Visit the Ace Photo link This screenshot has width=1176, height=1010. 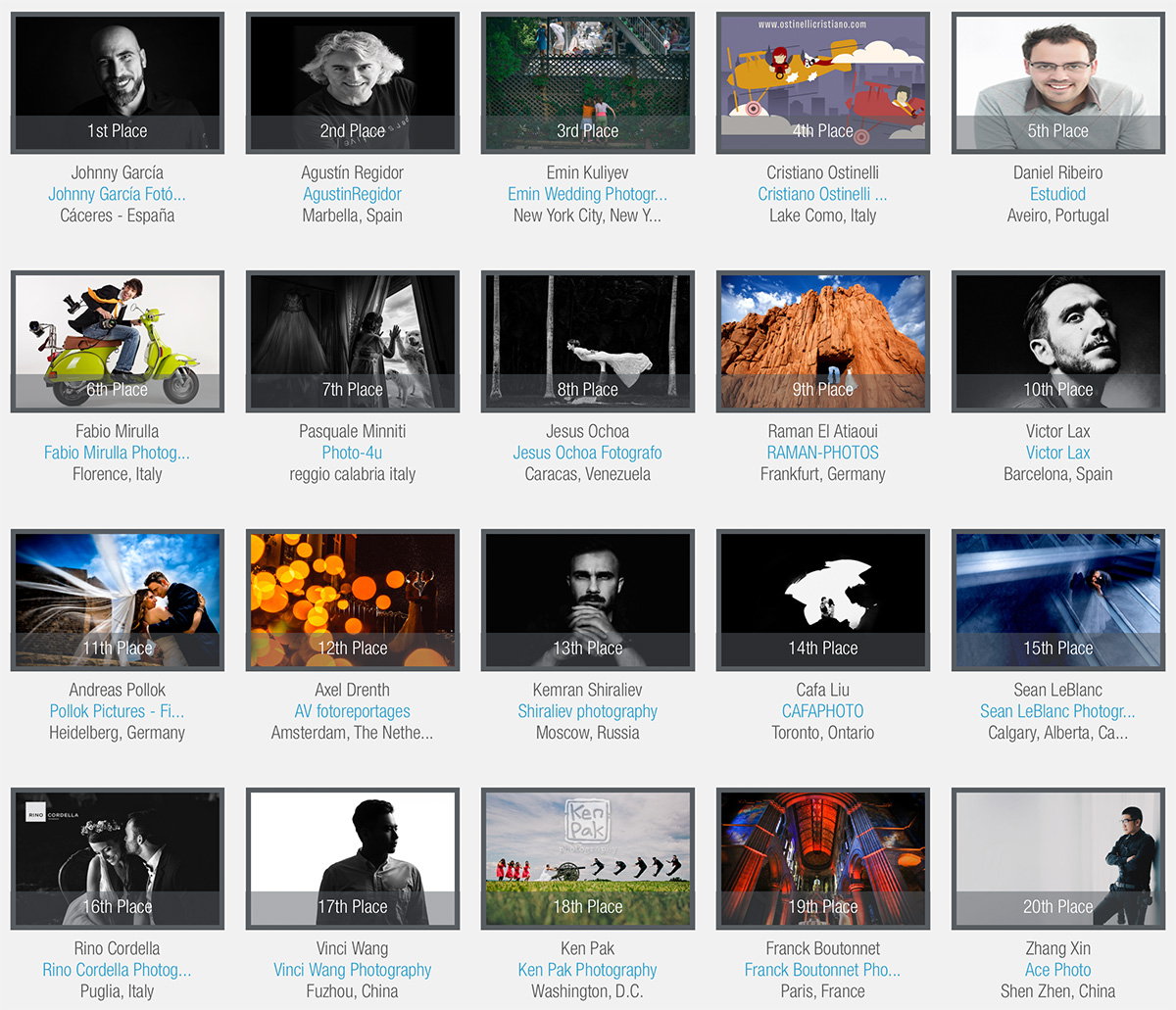click(1058, 970)
